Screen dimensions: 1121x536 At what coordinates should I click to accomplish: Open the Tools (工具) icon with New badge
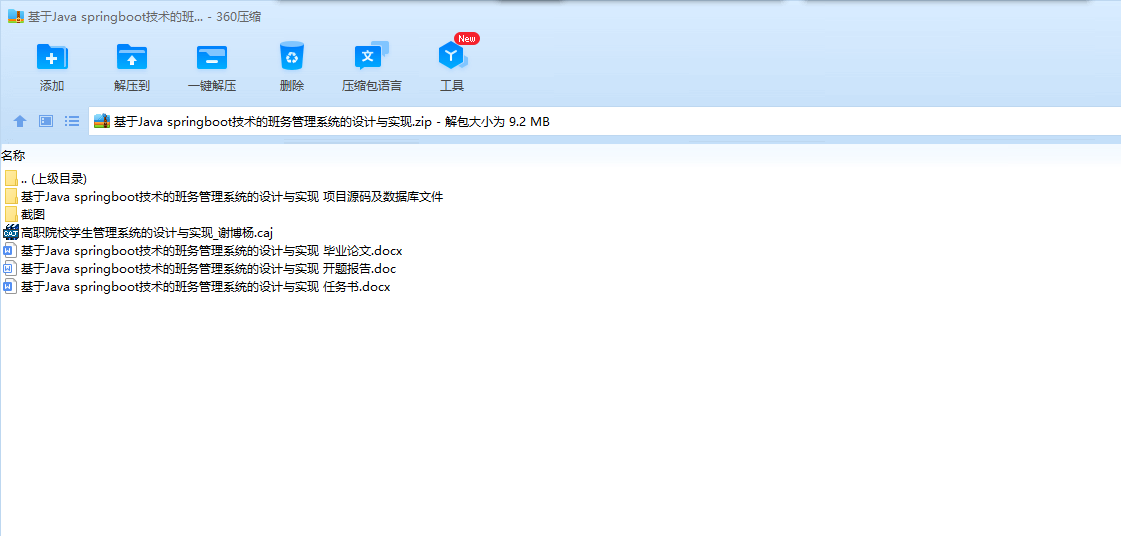click(453, 54)
